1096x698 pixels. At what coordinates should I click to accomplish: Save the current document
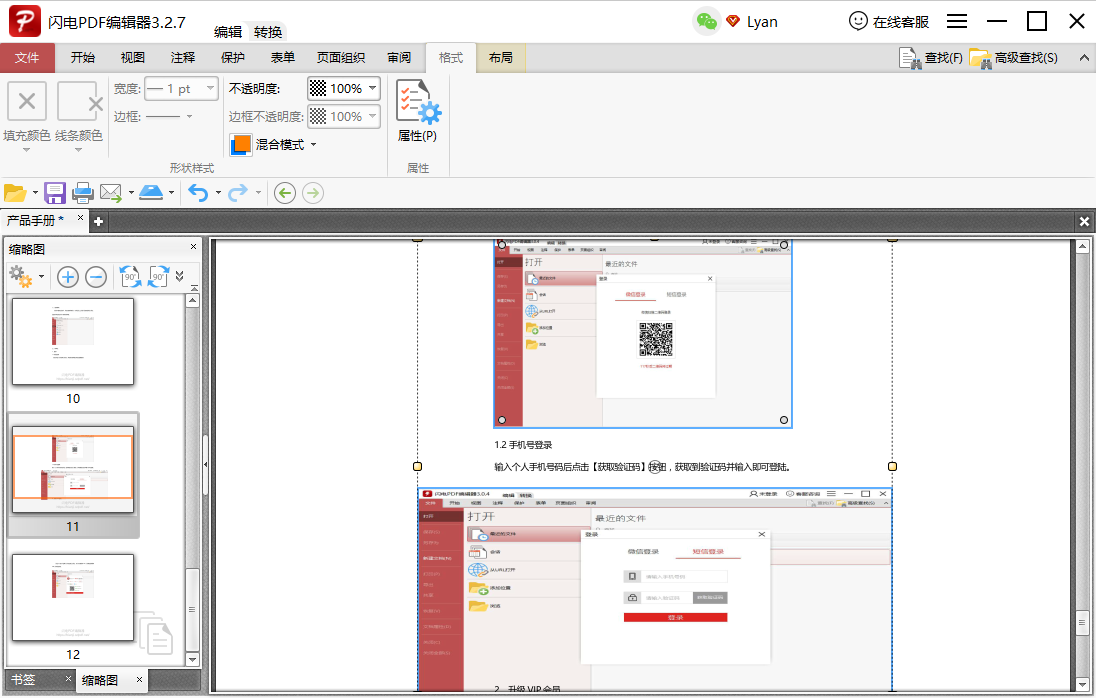click(54, 192)
